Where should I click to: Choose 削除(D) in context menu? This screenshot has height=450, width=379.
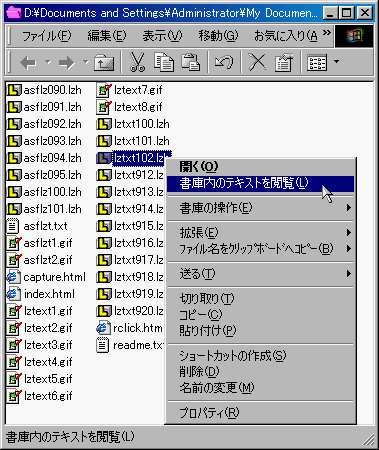click(260, 372)
